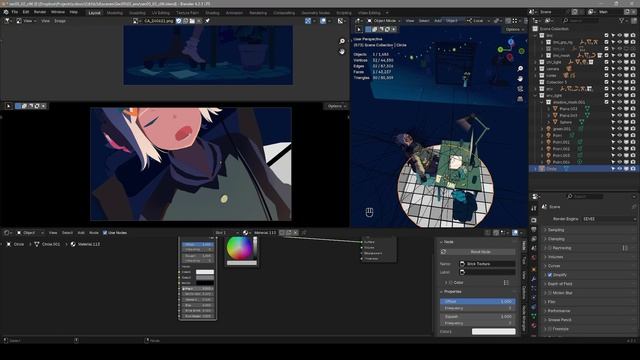Open the Material properties tab icon

(534, 326)
